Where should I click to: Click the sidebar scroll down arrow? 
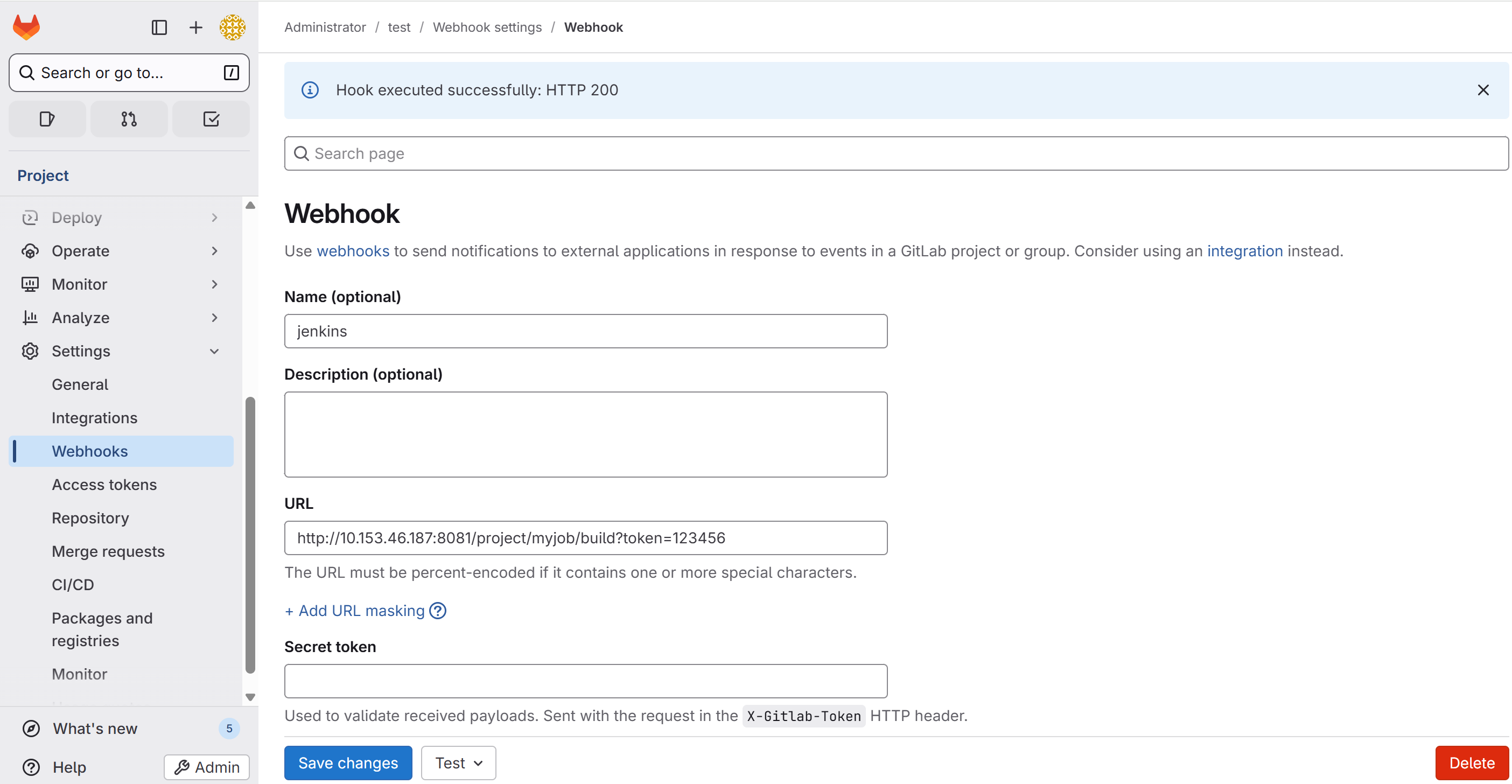coord(250,697)
